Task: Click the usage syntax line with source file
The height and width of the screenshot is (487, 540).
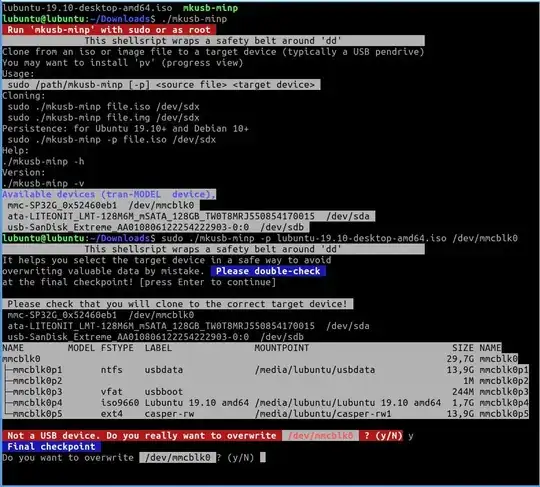Action: click(161, 85)
